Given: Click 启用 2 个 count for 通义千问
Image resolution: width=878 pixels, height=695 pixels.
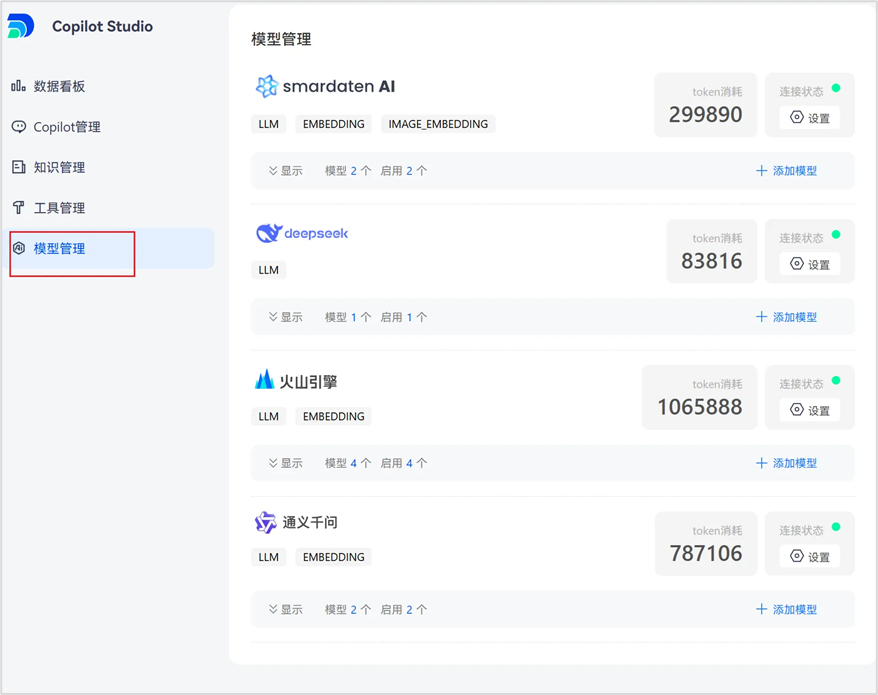Looking at the screenshot, I should coord(404,609).
